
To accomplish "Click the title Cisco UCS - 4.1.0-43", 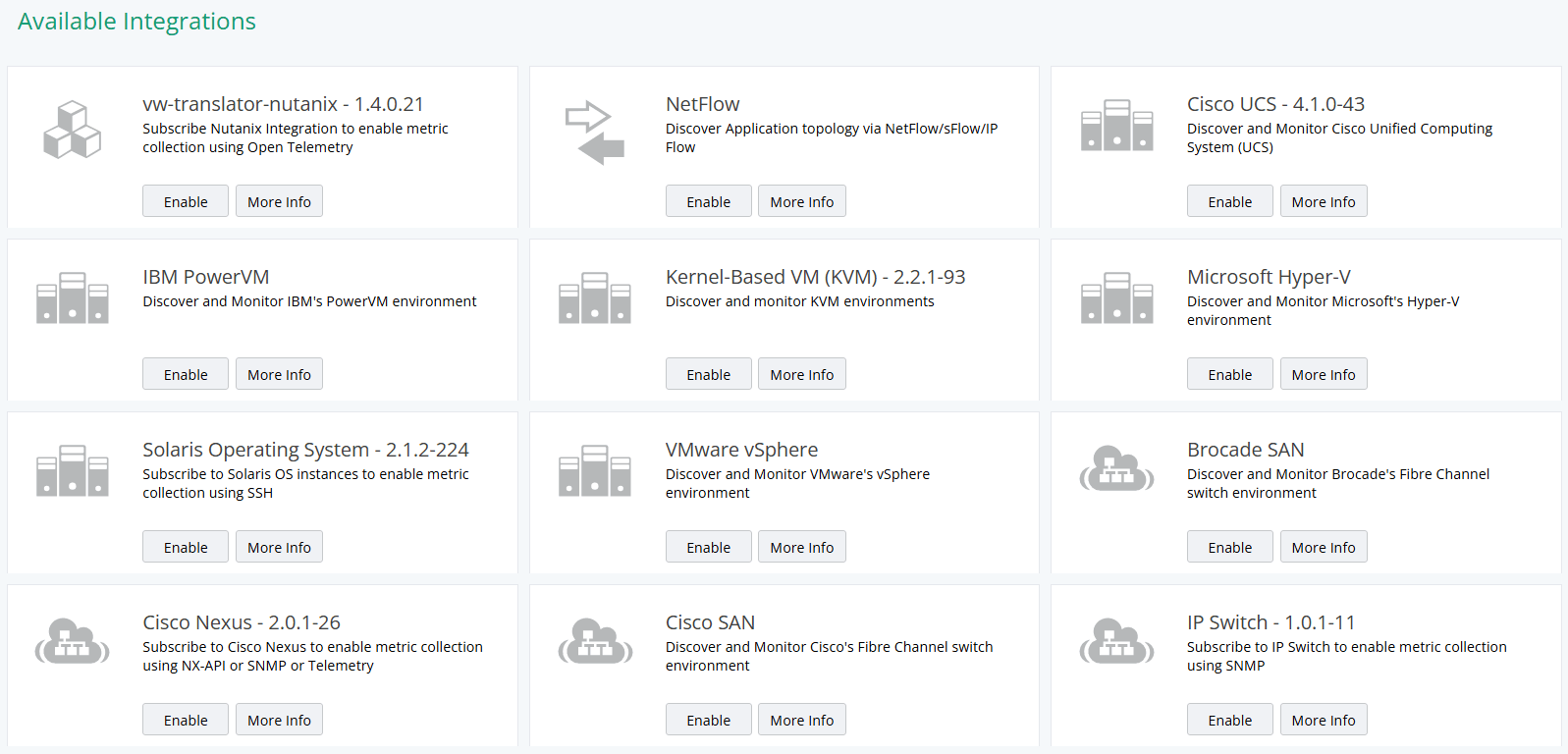I will [1275, 104].
